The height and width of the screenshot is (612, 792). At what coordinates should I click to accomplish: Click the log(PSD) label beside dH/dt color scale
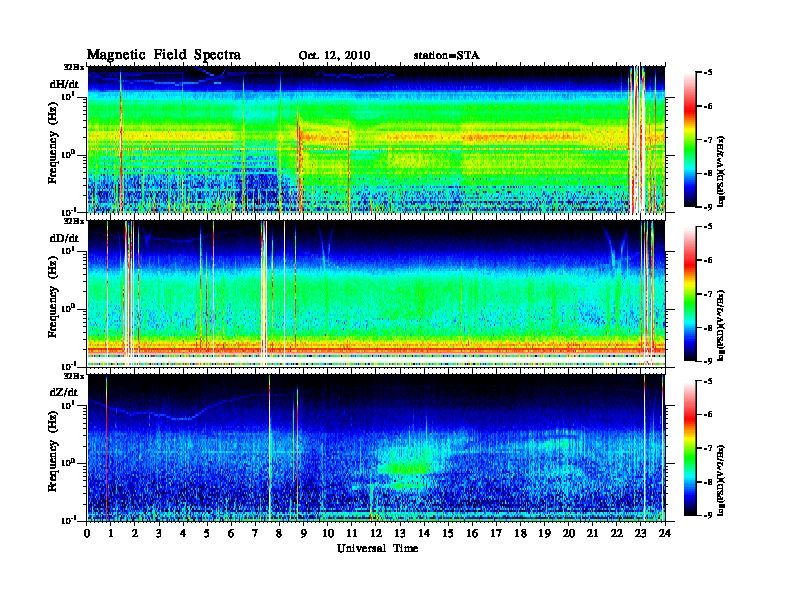coord(722,171)
